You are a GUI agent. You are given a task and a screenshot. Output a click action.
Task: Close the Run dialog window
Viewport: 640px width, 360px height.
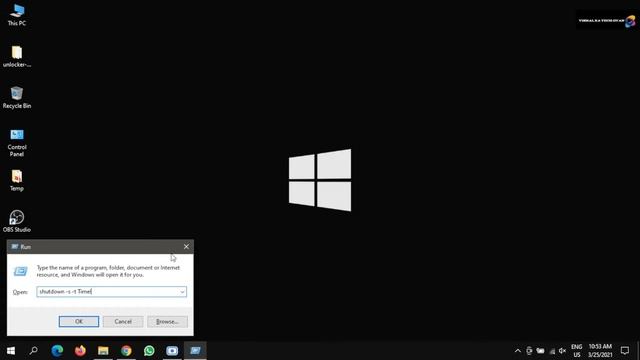coord(186,247)
